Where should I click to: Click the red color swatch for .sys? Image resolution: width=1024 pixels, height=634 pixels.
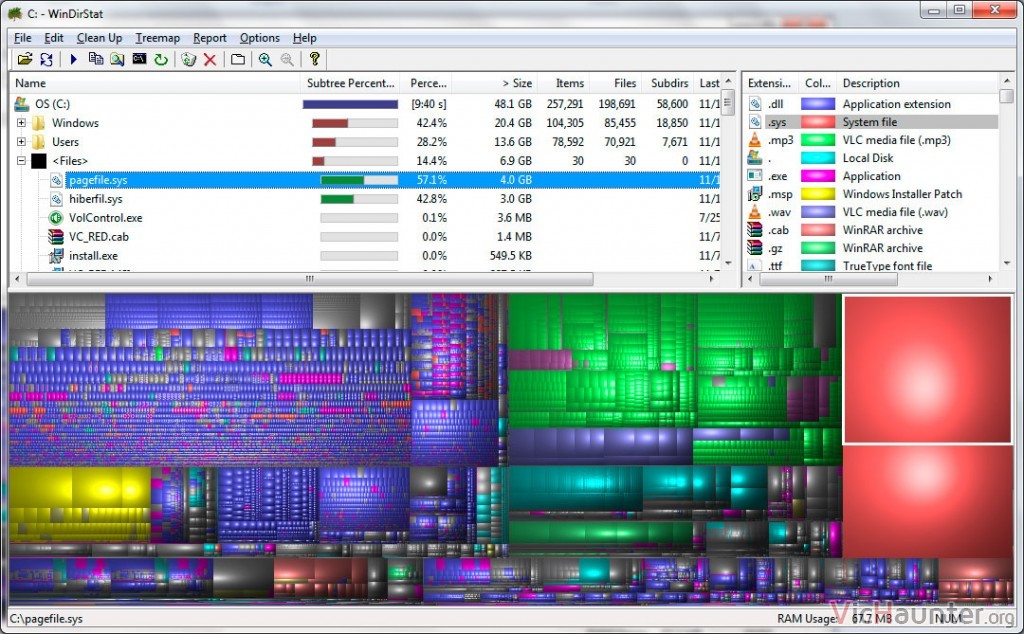(x=818, y=122)
